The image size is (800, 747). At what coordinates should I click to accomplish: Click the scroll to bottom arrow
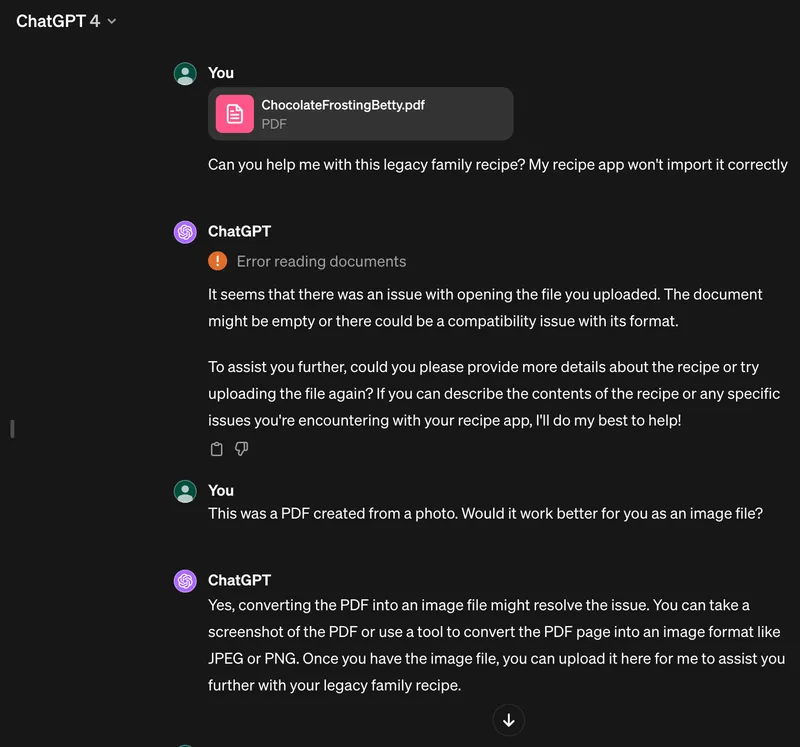pyautogui.click(x=509, y=720)
